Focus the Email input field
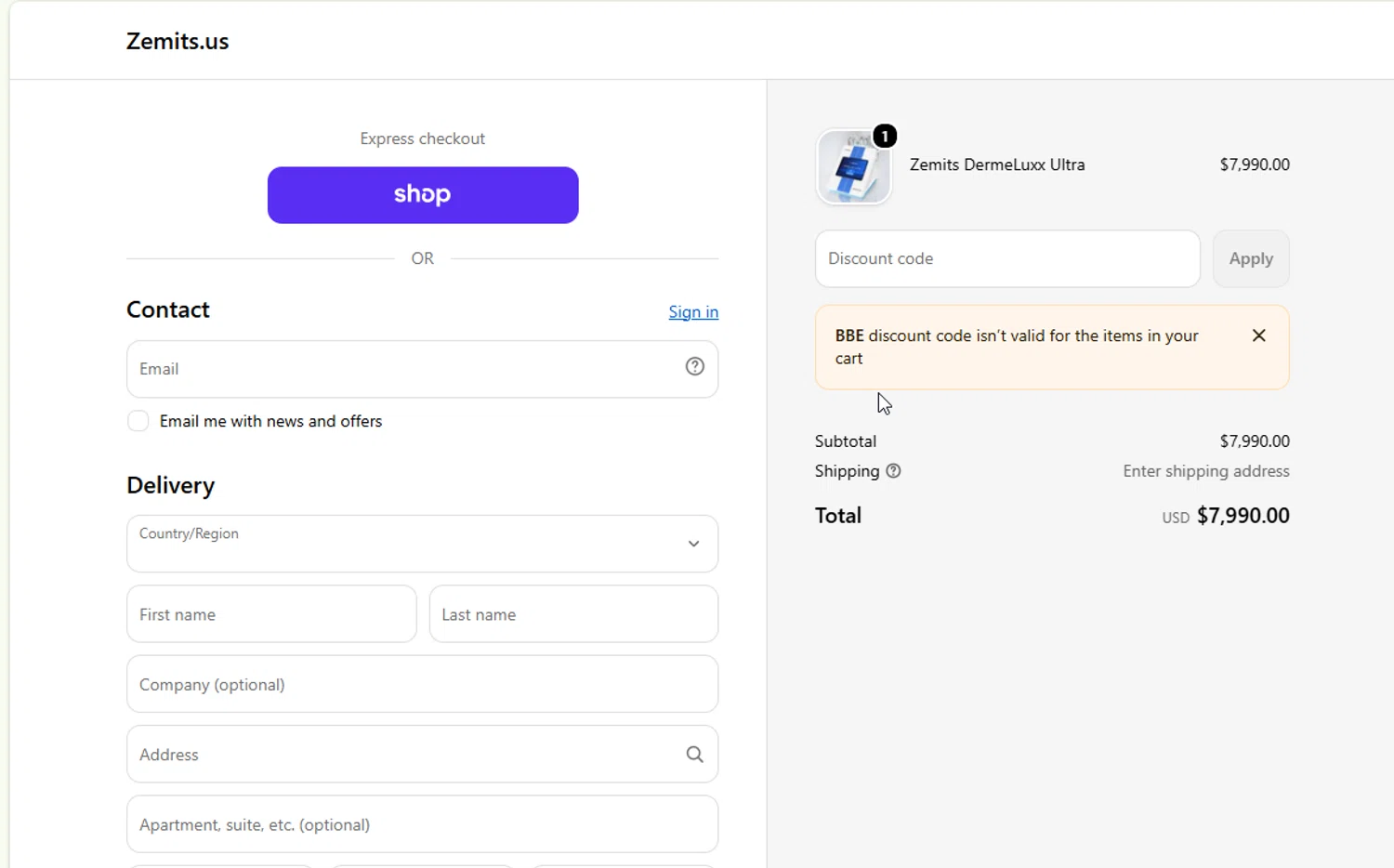The image size is (1394, 868). coord(422,369)
